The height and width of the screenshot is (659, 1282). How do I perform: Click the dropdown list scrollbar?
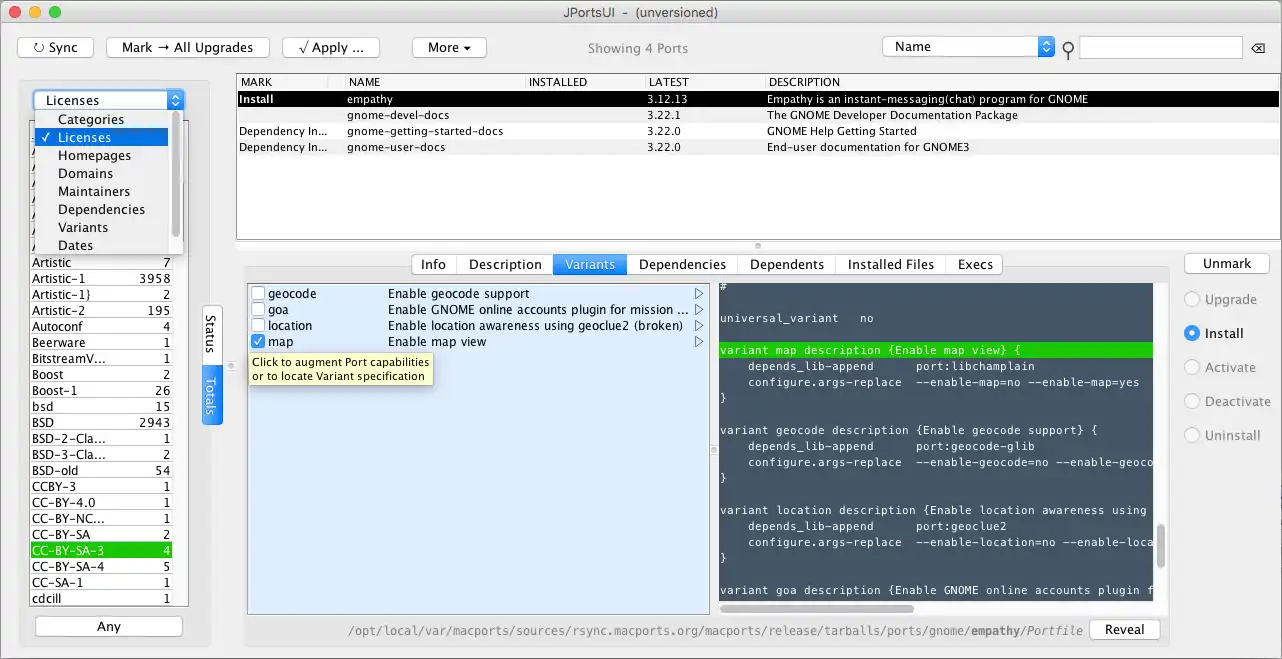(x=177, y=173)
